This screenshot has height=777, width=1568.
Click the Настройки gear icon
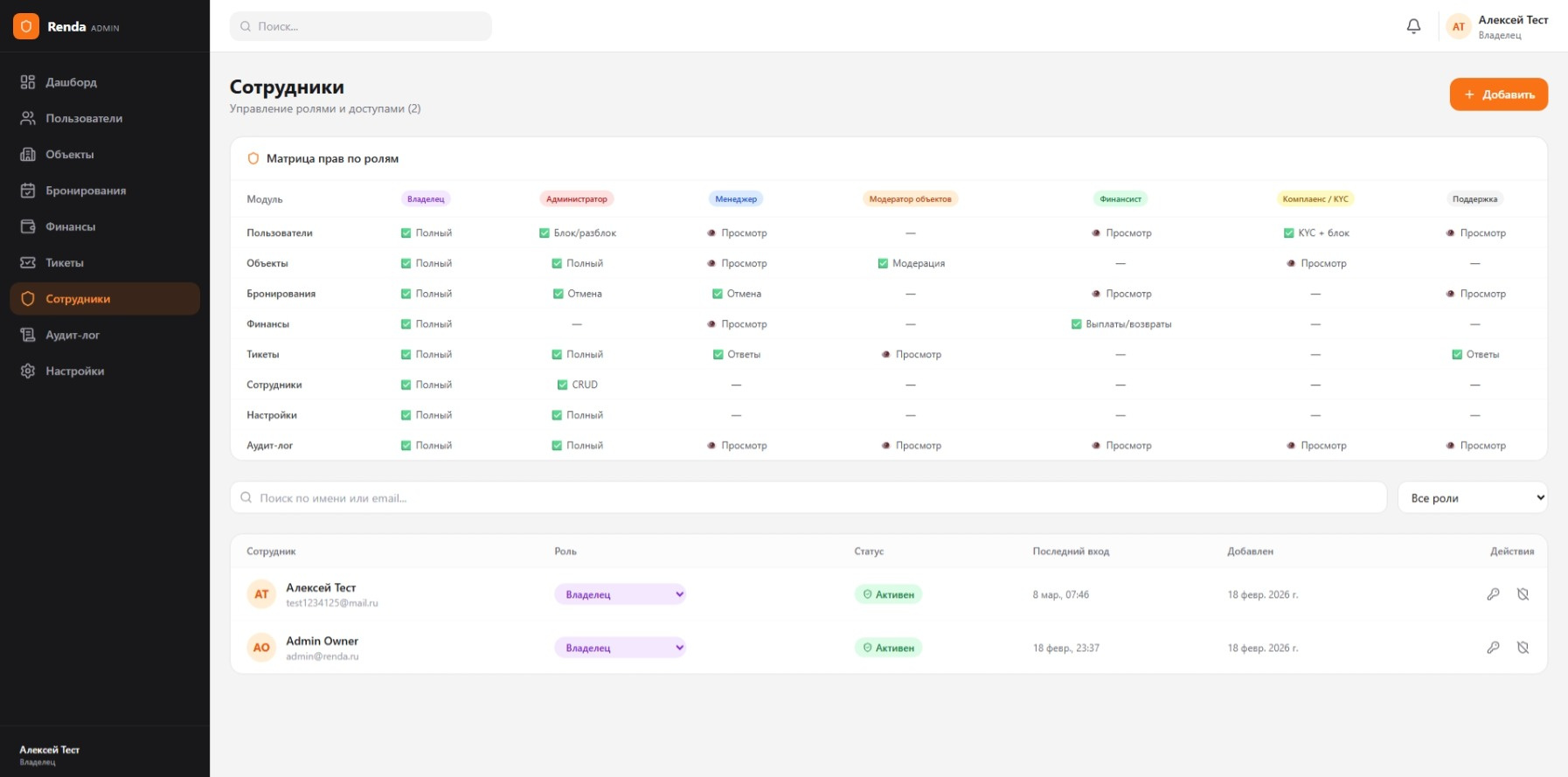(28, 371)
